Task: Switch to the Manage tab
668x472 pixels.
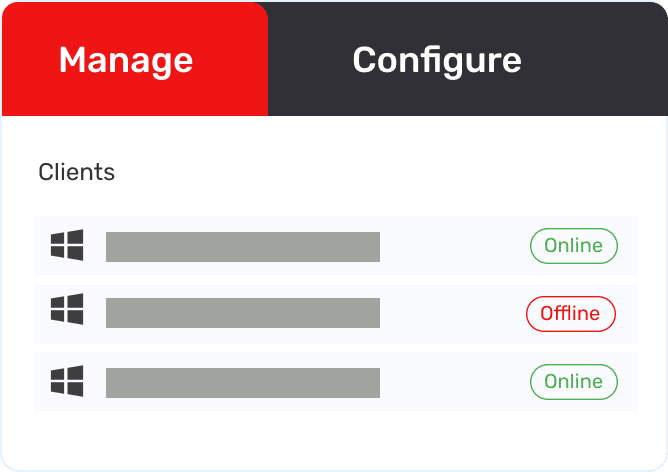Action: pyautogui.click(x=134, y=60)
